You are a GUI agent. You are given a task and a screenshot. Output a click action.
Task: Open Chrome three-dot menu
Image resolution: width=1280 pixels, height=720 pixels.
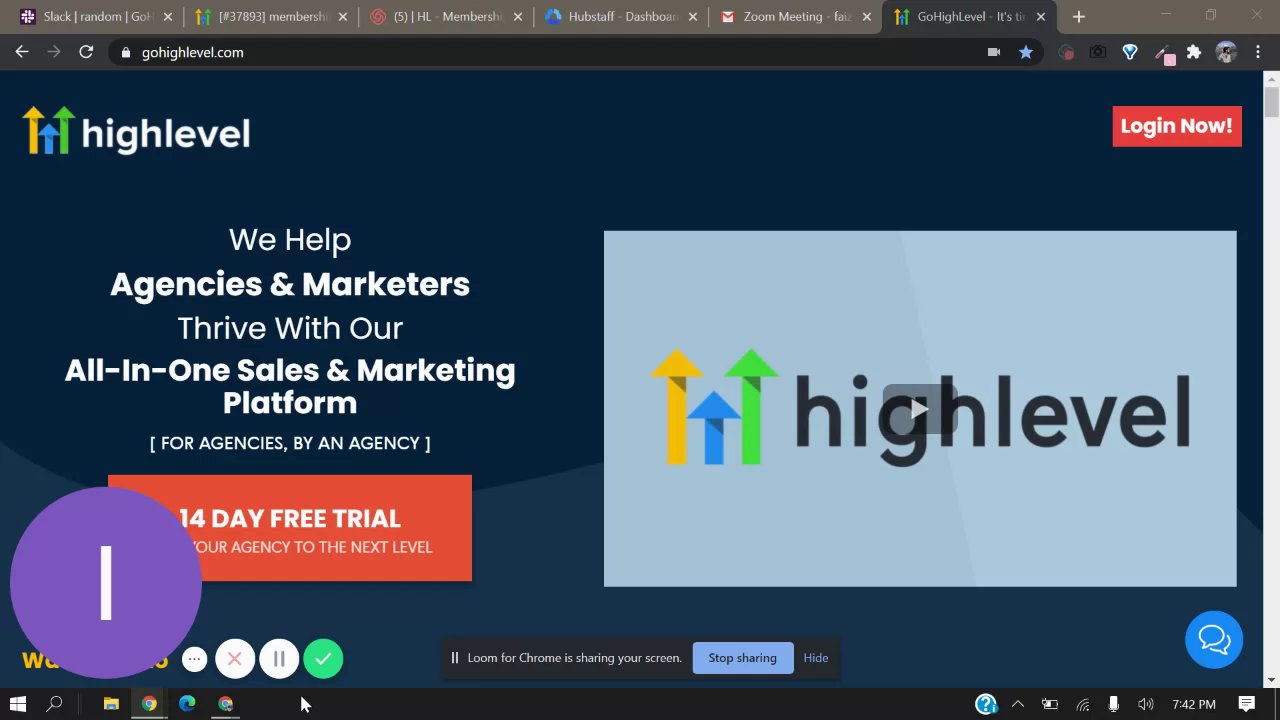pos(1258,52)
